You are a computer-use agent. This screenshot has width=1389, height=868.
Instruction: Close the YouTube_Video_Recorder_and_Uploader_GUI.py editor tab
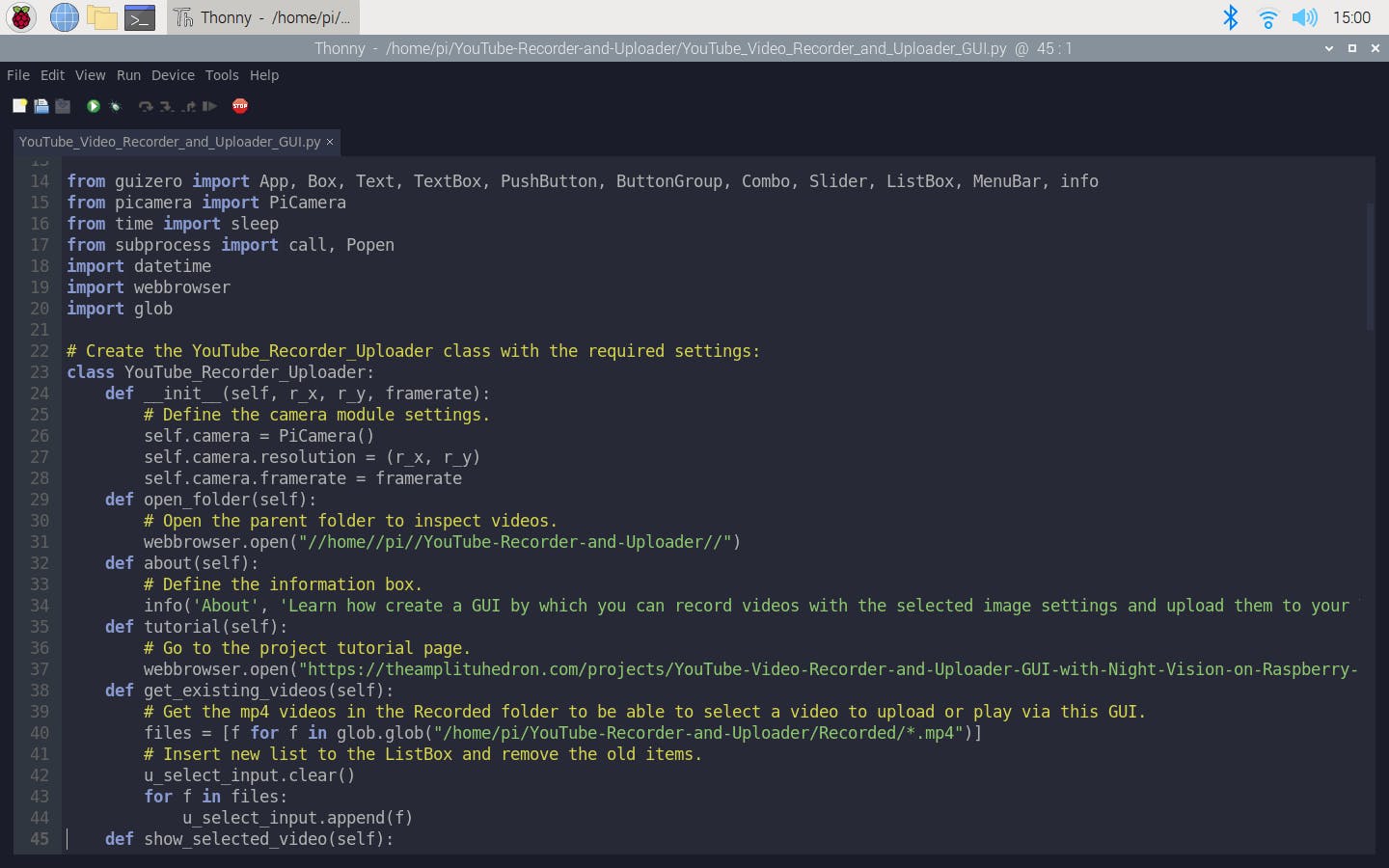click(330, 142)
